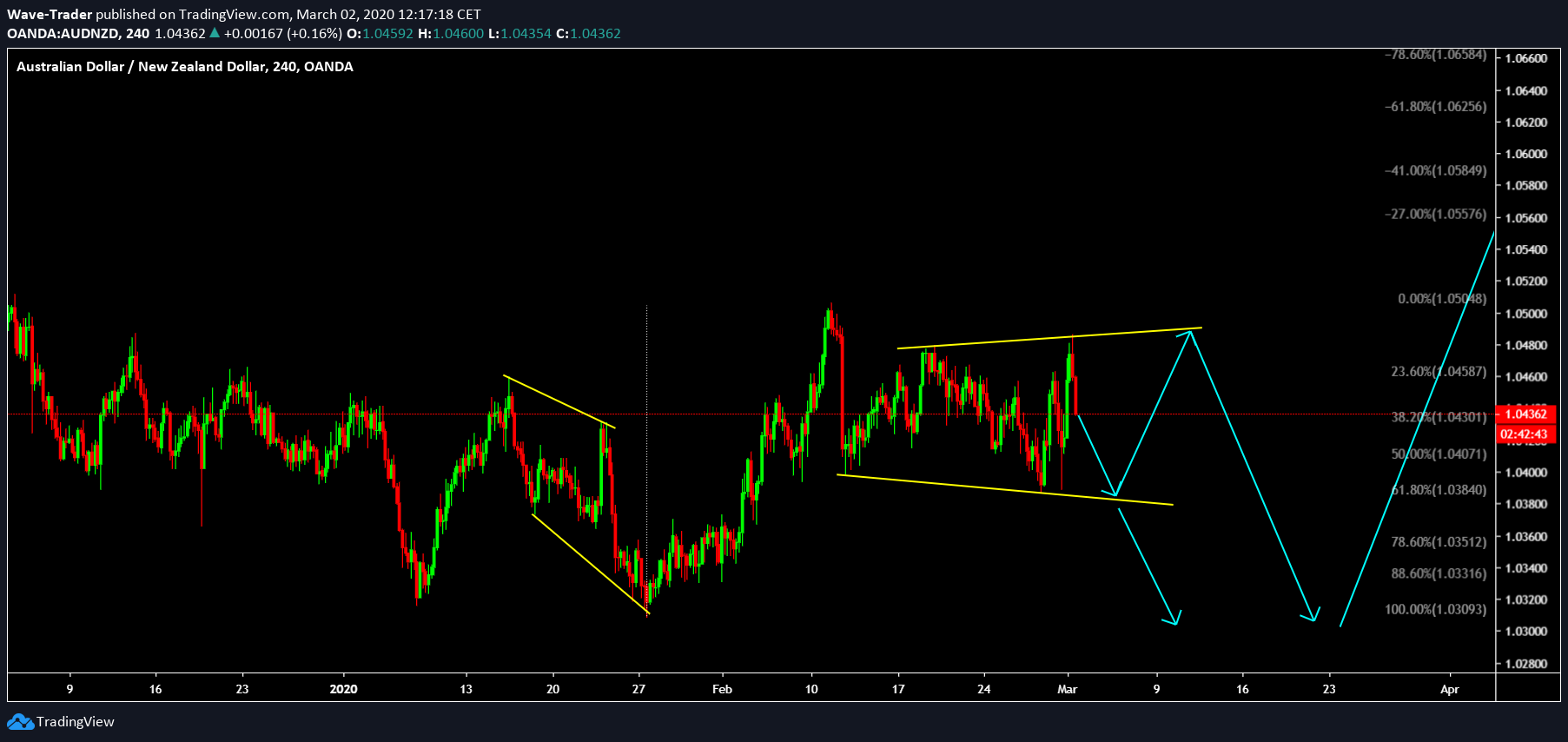
Task: Click the TradingView brand text
Action: (x=76, y=722)
